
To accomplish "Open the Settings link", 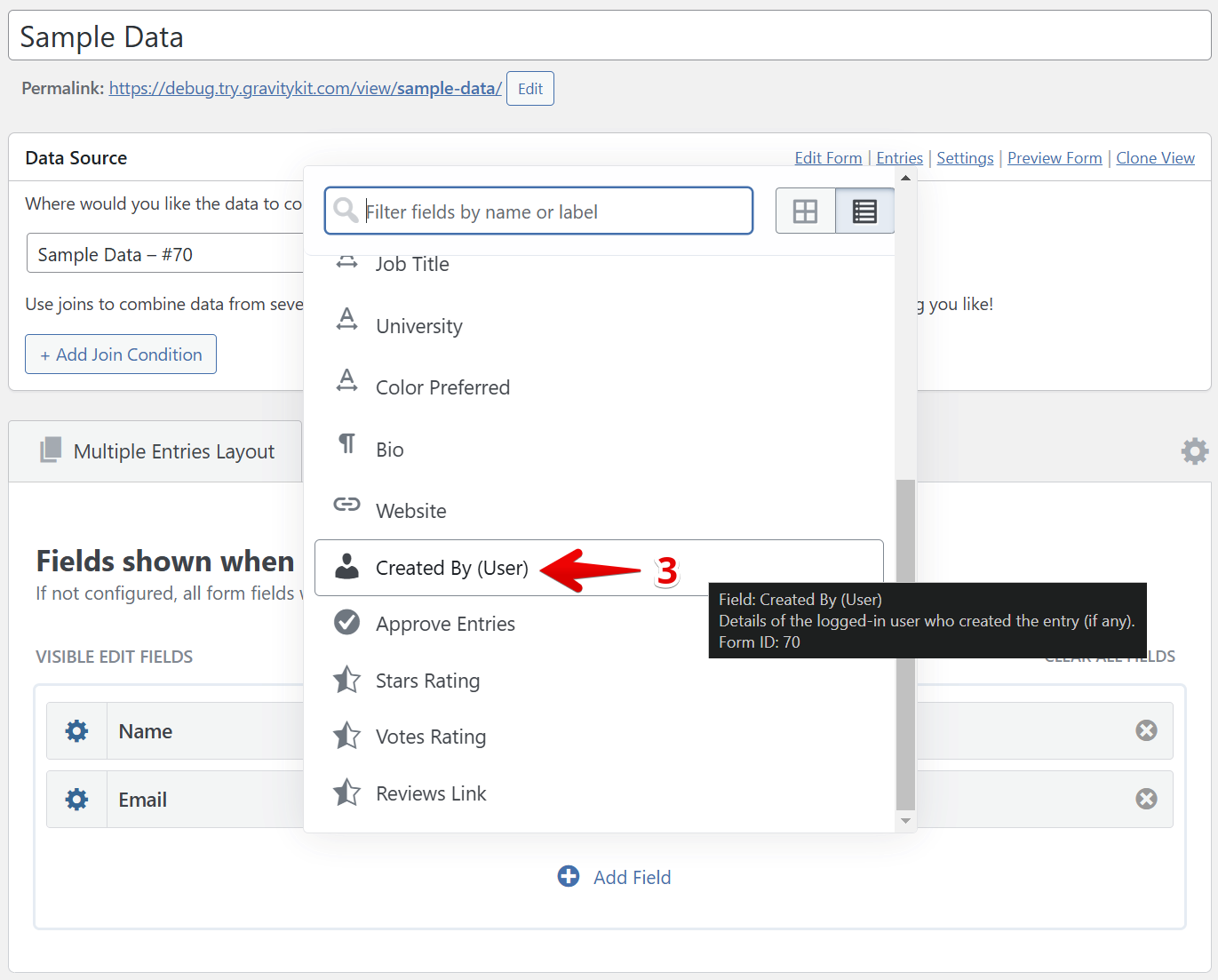I will [965, 158].
